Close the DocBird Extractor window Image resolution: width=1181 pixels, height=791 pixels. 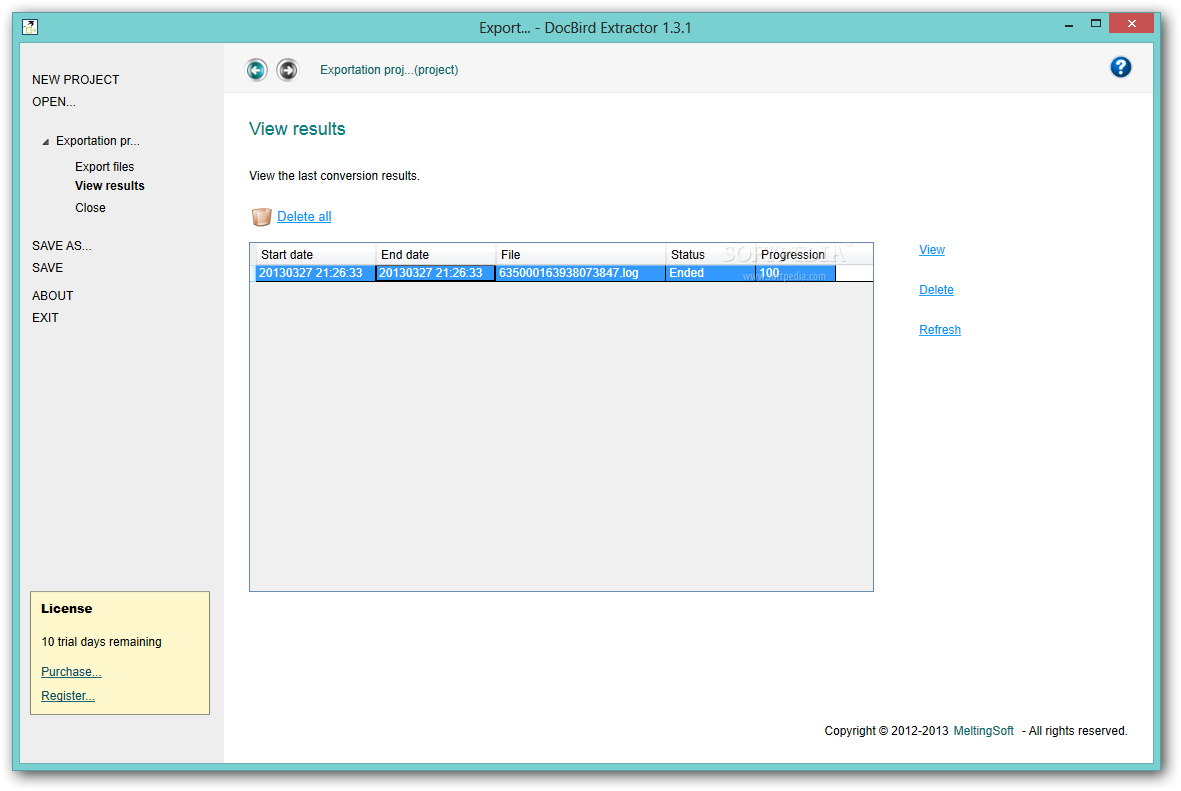[1131, 23]
